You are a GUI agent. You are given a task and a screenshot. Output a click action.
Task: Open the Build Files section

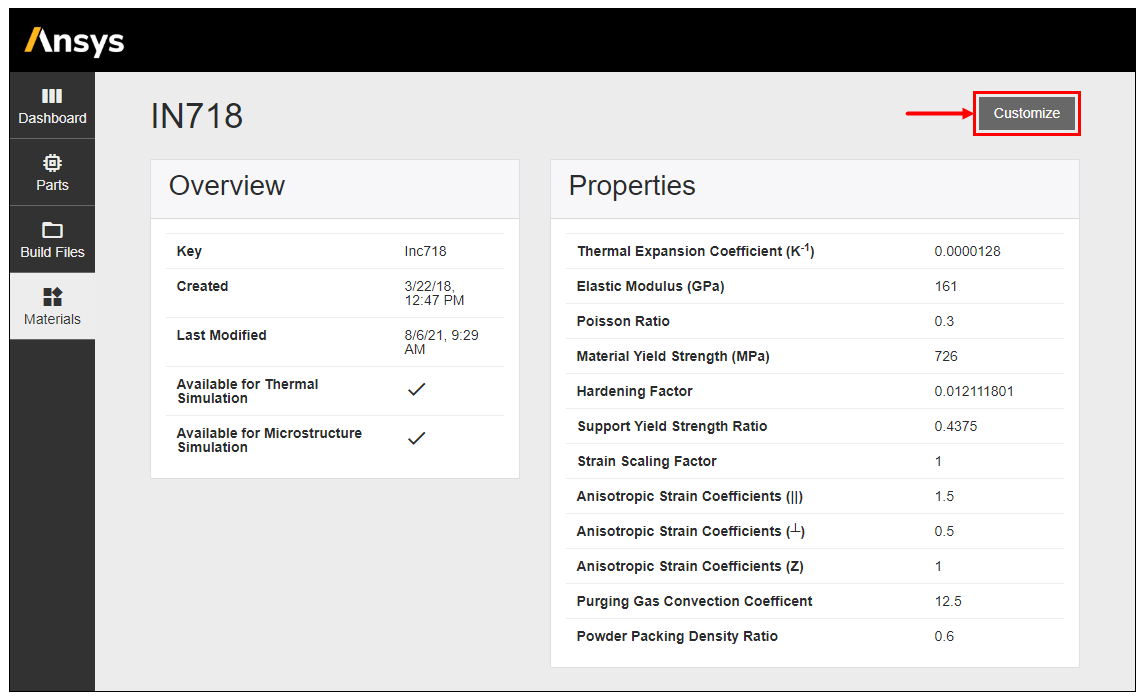coord(52,239)
